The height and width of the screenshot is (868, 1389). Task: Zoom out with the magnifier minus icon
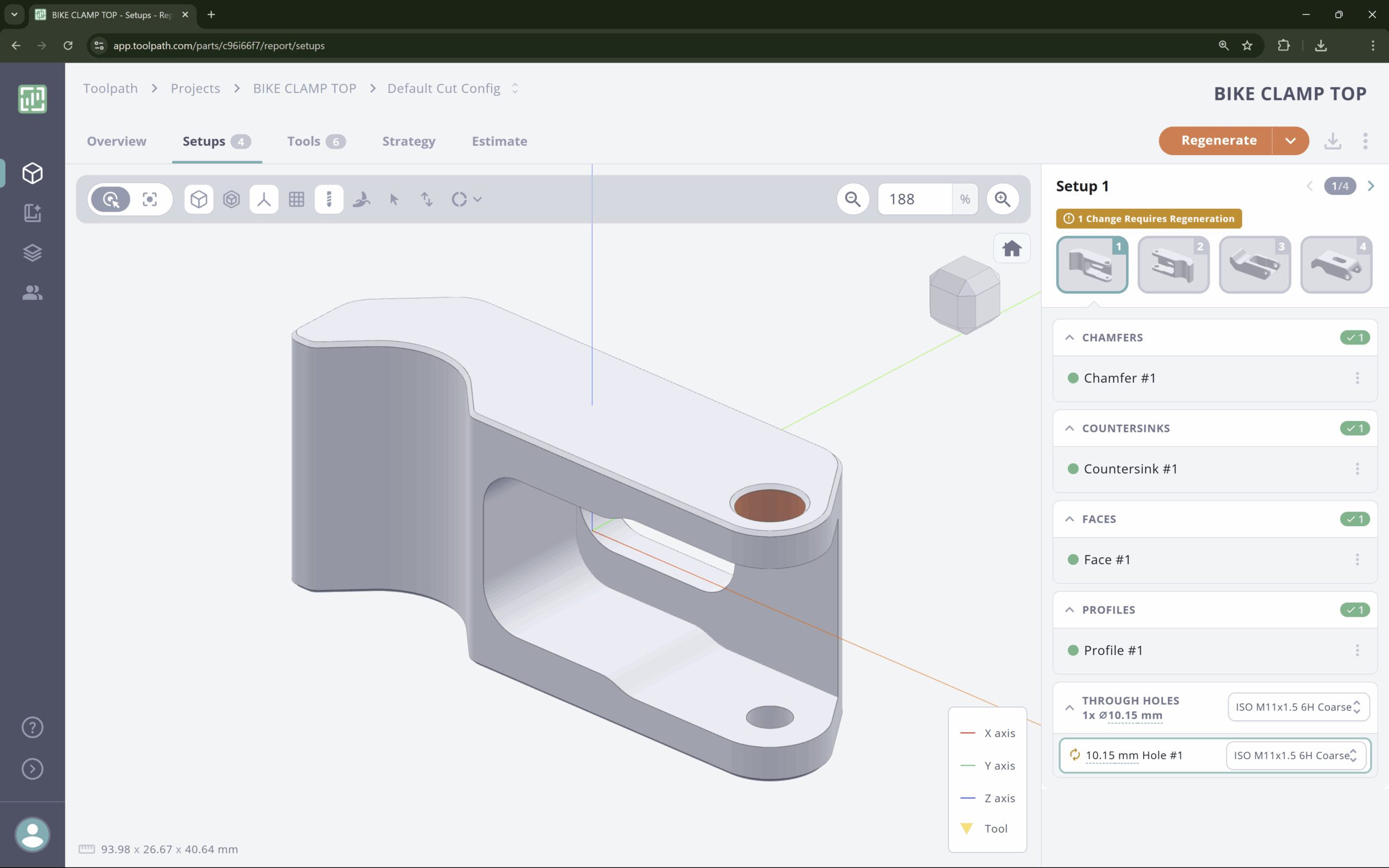click(853, 199)
